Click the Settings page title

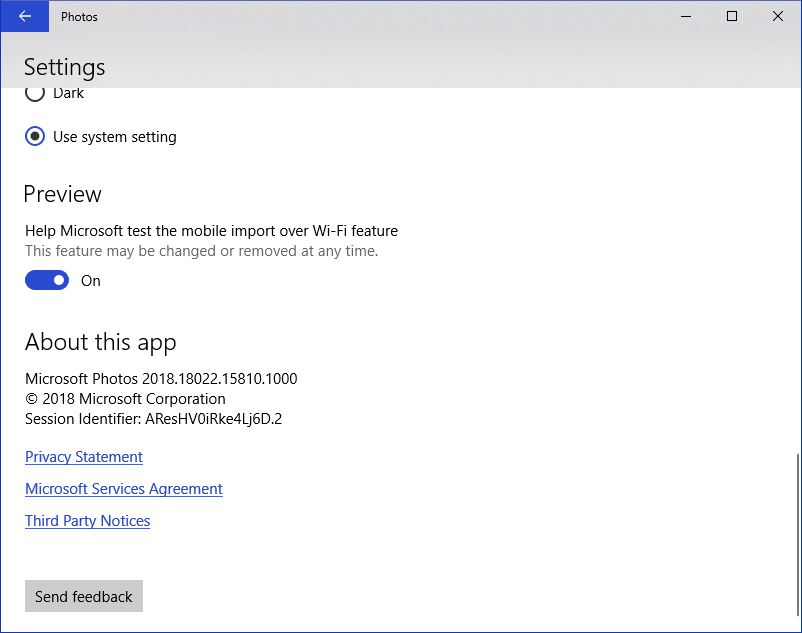64,67
